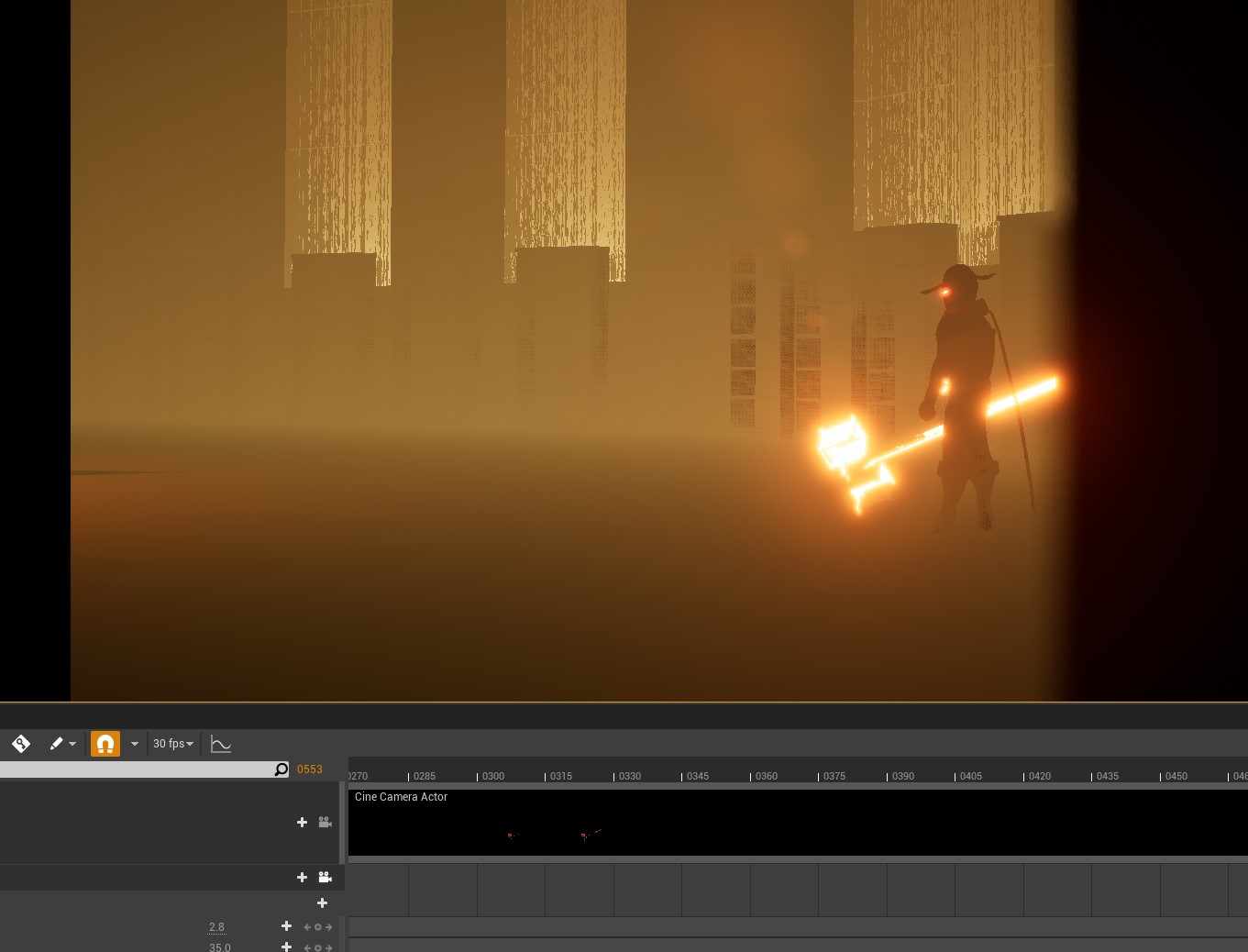Click the current frame number 0553
The width and height of the screenshot is (1248, 952).
pos(310,769)
